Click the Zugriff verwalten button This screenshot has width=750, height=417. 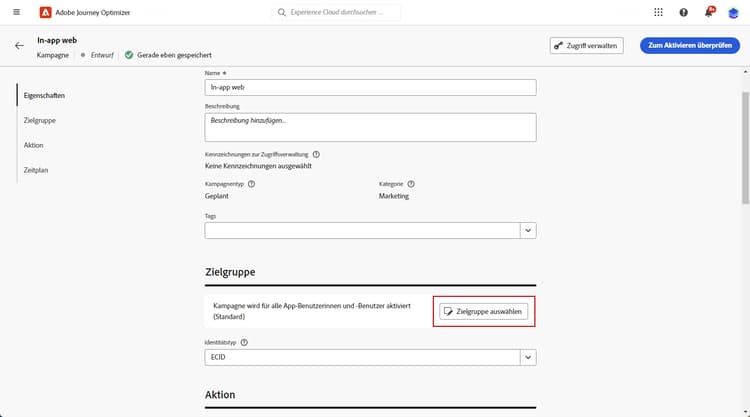point(587,45)
